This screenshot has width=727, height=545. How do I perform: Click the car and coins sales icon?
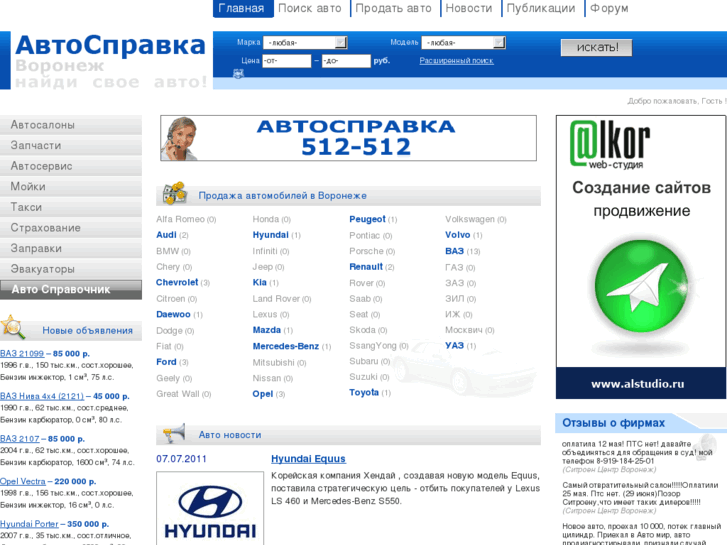click(175, 193)
